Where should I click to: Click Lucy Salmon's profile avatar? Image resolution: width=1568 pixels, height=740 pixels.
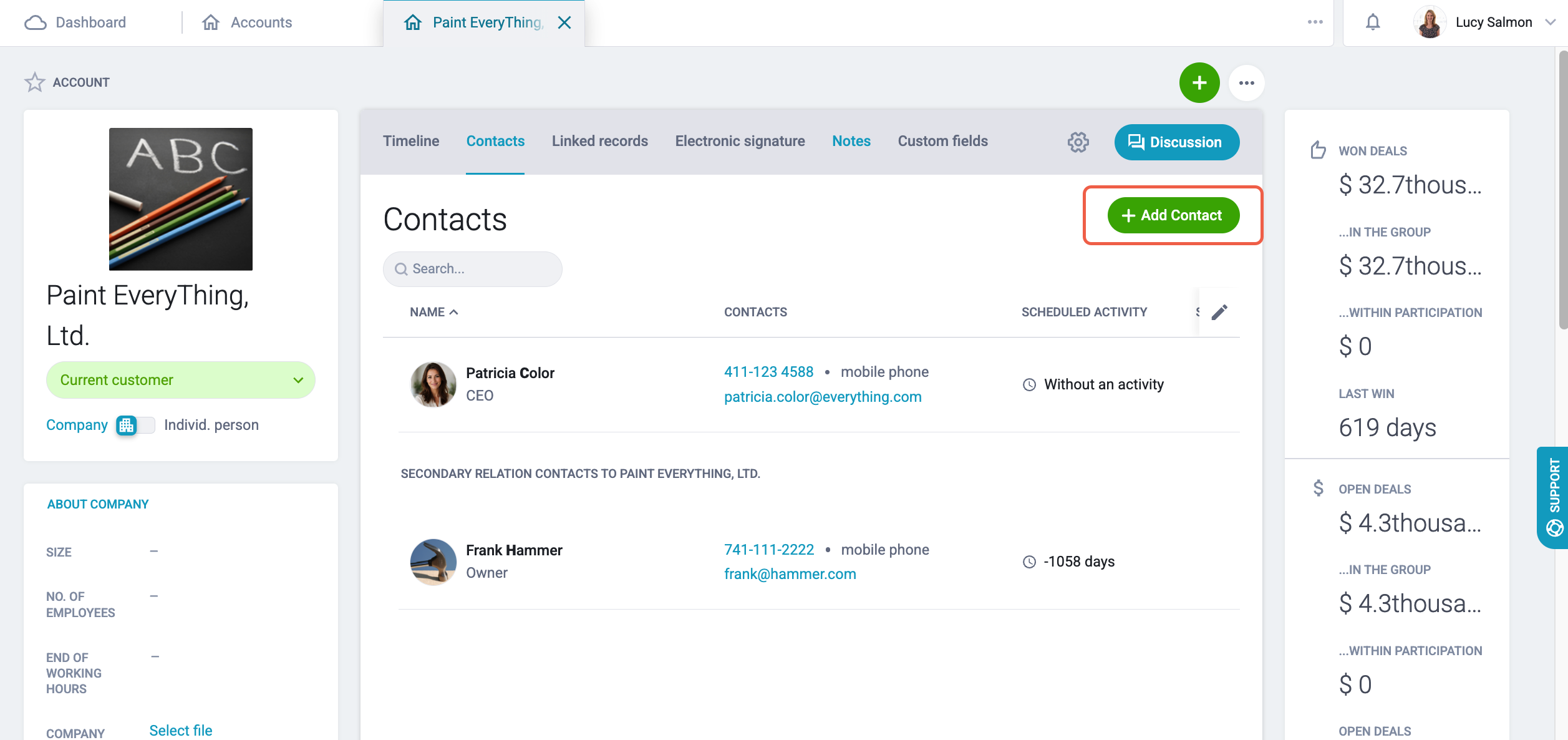[x=1429, y=22]
